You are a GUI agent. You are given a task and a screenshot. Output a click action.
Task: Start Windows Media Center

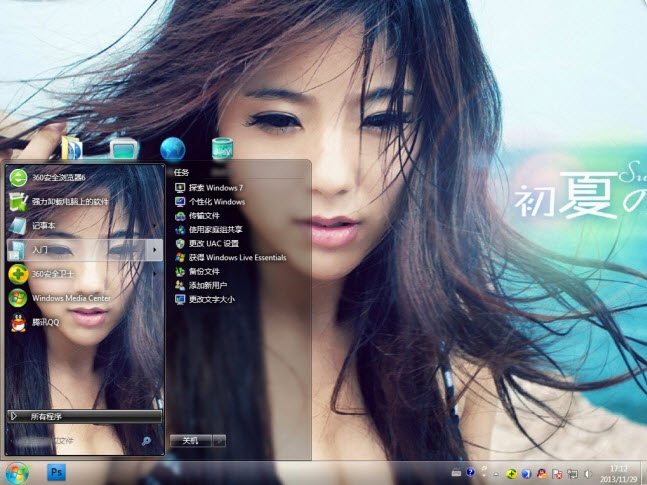pos(85,298)
